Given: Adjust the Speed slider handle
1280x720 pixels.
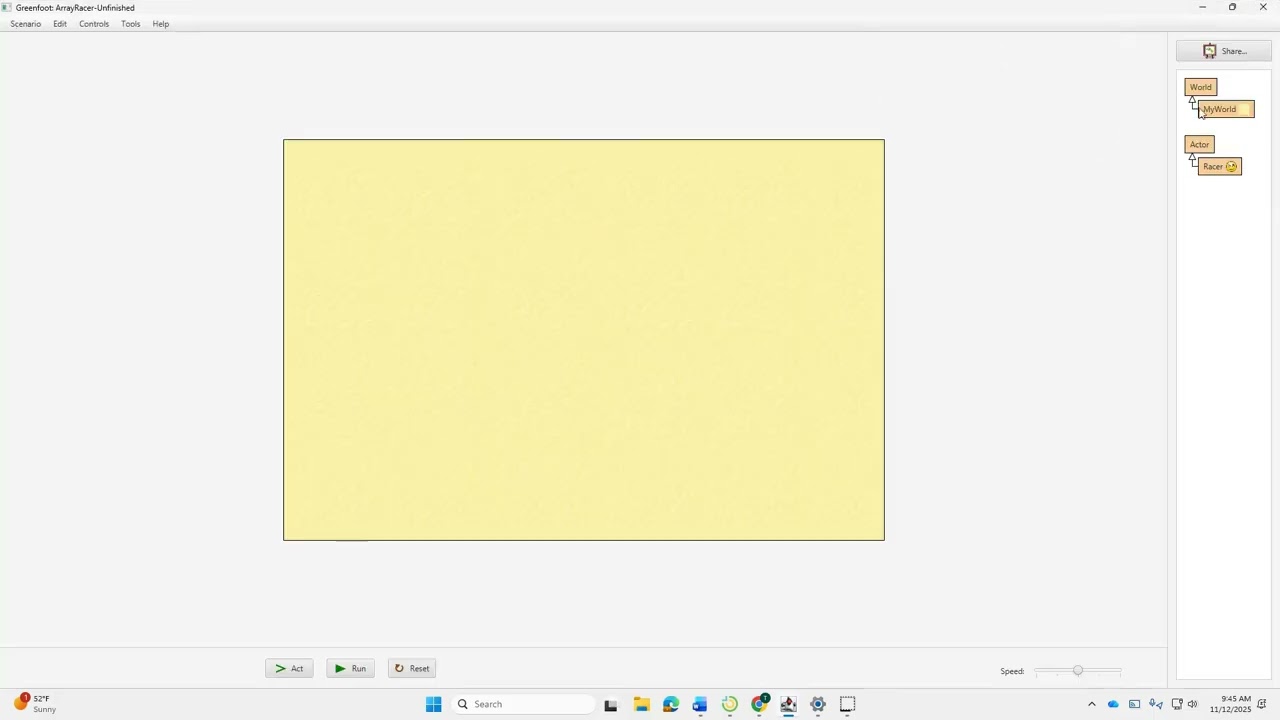Looking at the screenshot, I should [x=1078, y=671].
